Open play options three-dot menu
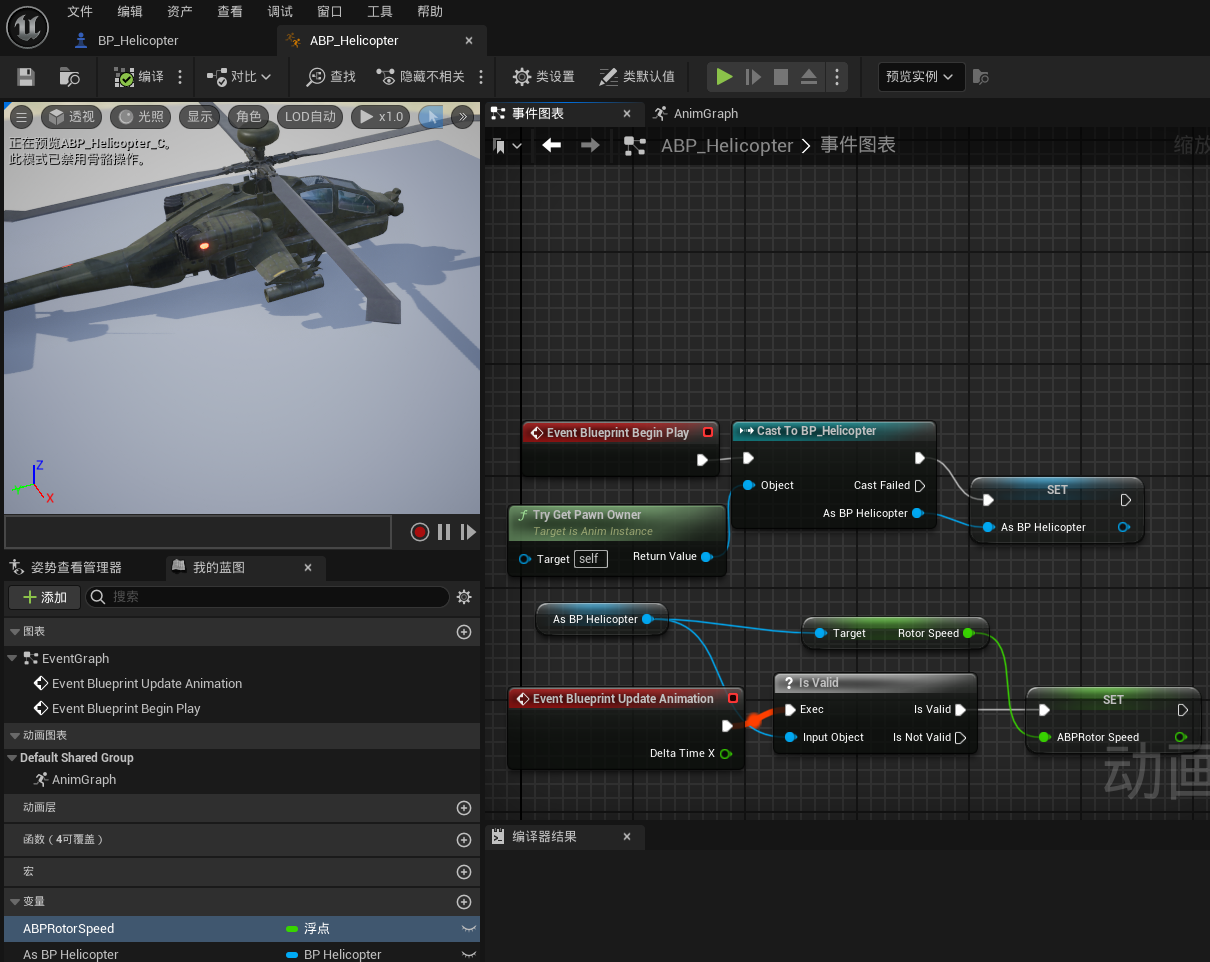Image resolution: width=1210 pixels, height=962 pixels. pyautogui.click(x=837, y=77)
